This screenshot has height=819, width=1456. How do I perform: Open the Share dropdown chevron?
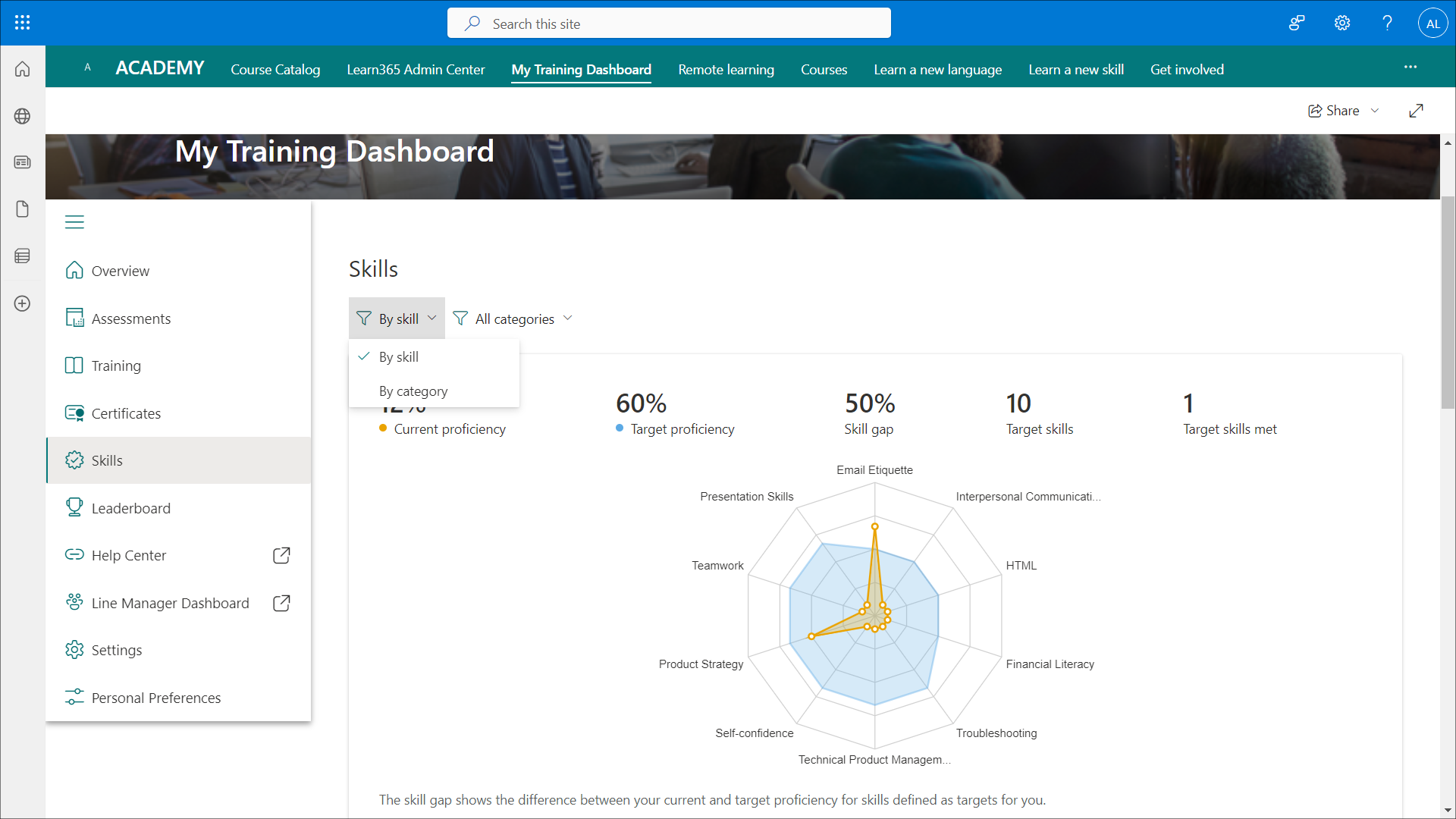coord(1375,111)
